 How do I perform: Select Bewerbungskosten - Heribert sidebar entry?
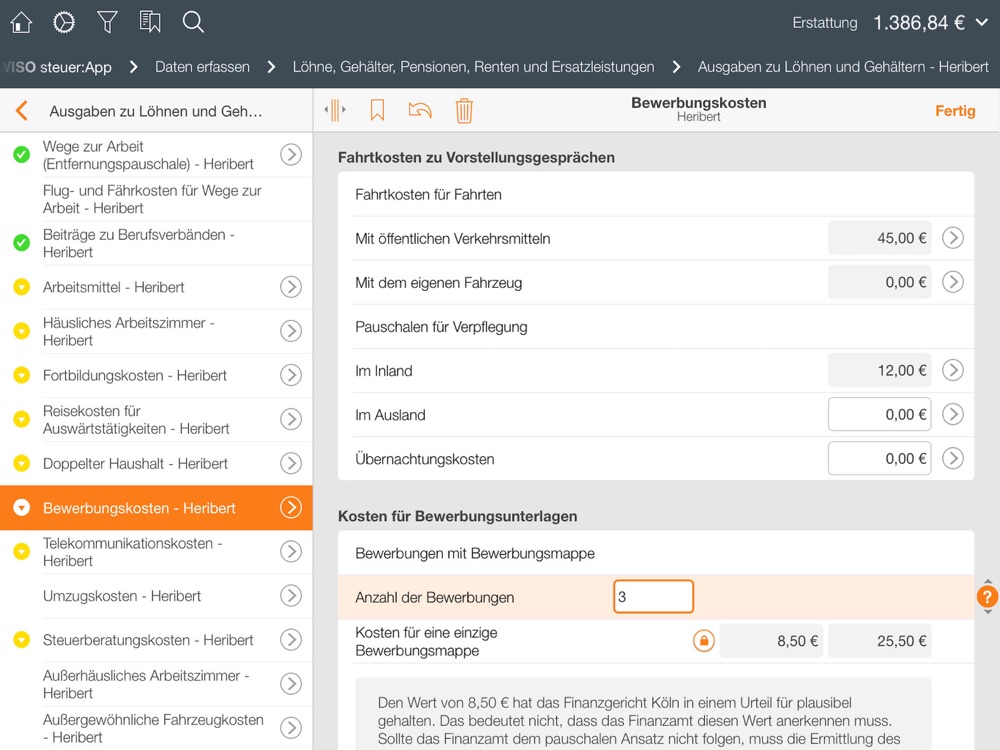click(x=156, y=508)
